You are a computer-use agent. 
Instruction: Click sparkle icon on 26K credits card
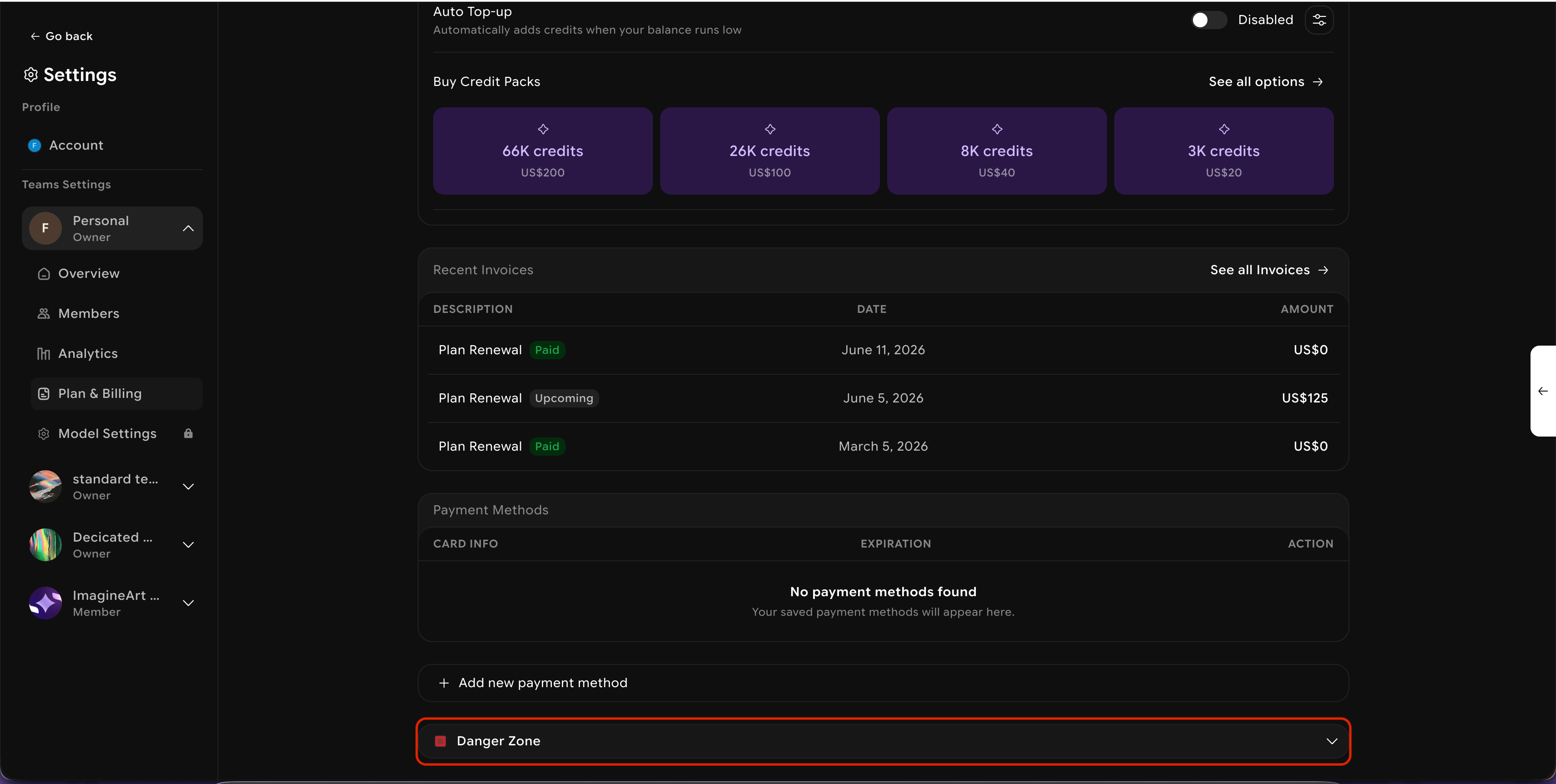click(770, 129)
